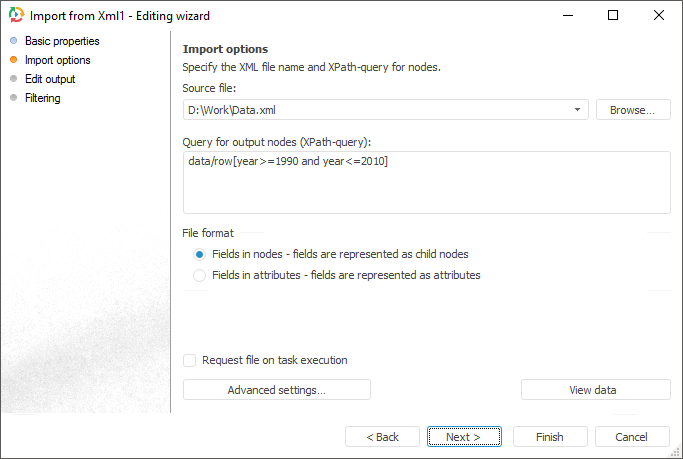The height and width of the screenshot is (459, 683).
Task: Expand the Source file dropdown list
Action: 578,110
